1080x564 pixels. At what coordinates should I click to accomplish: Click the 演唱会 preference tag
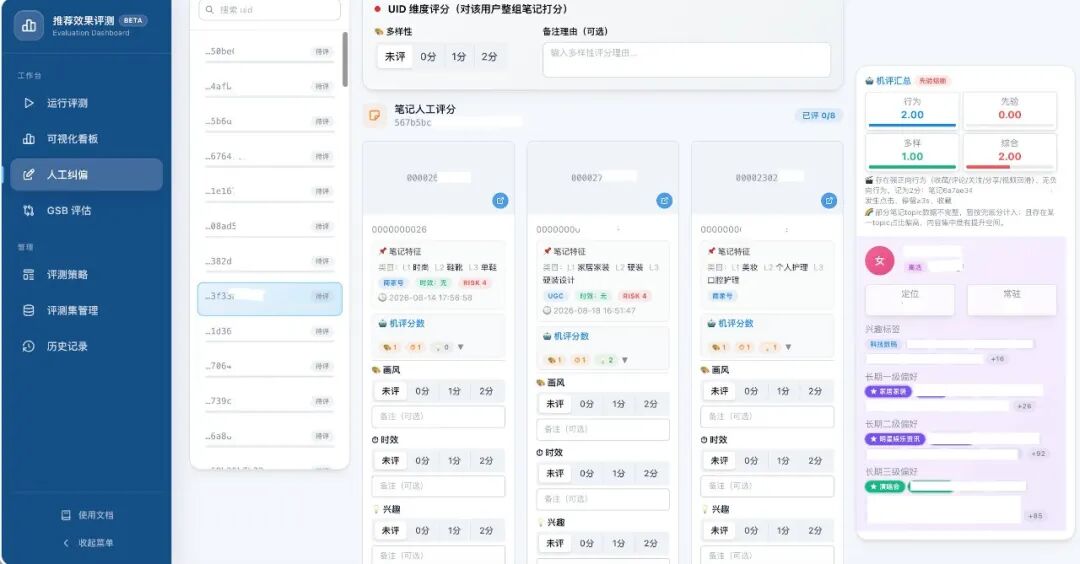tap(885, 486)
